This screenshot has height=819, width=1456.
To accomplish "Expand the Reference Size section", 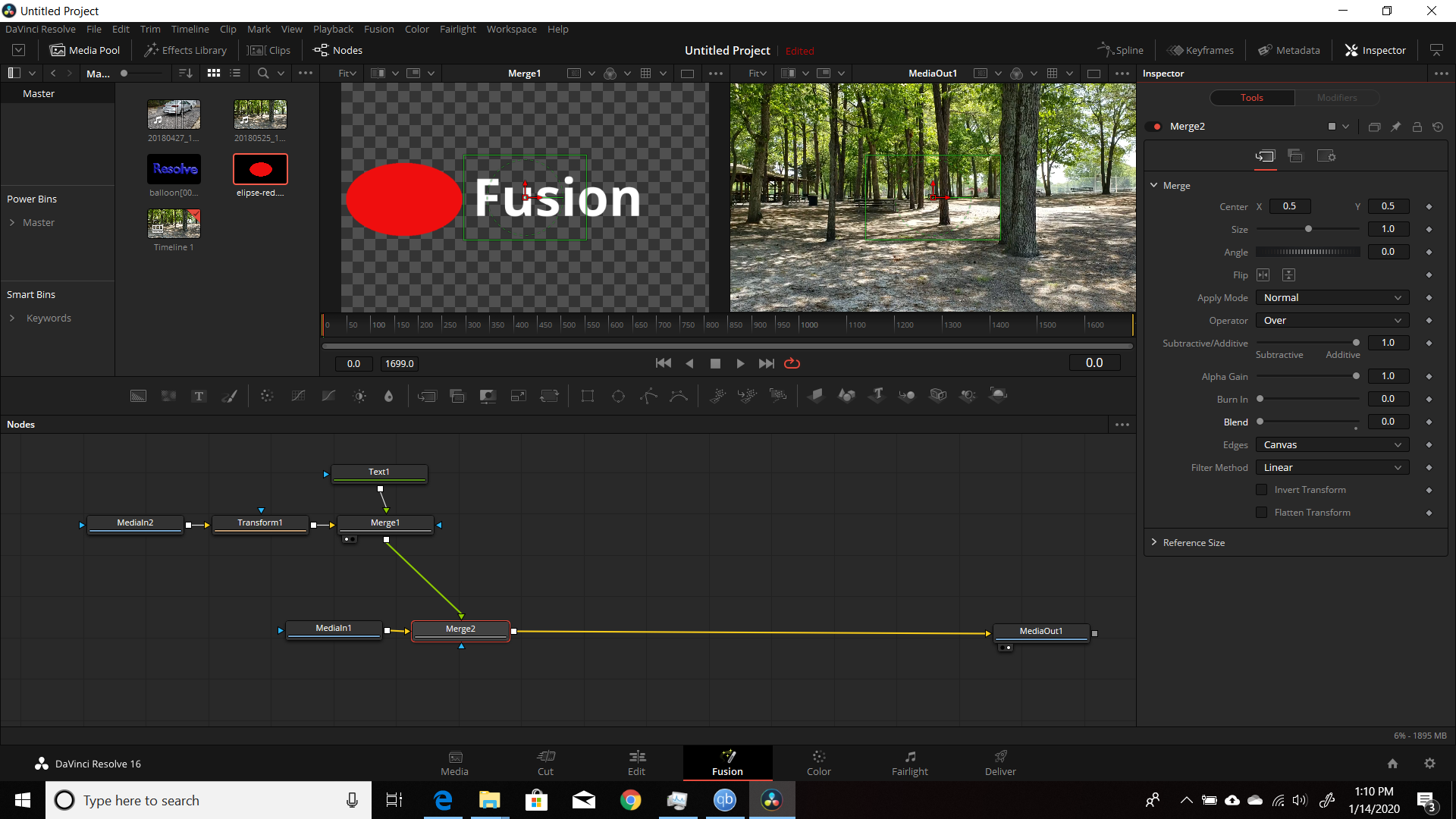I will (1154, 542).
